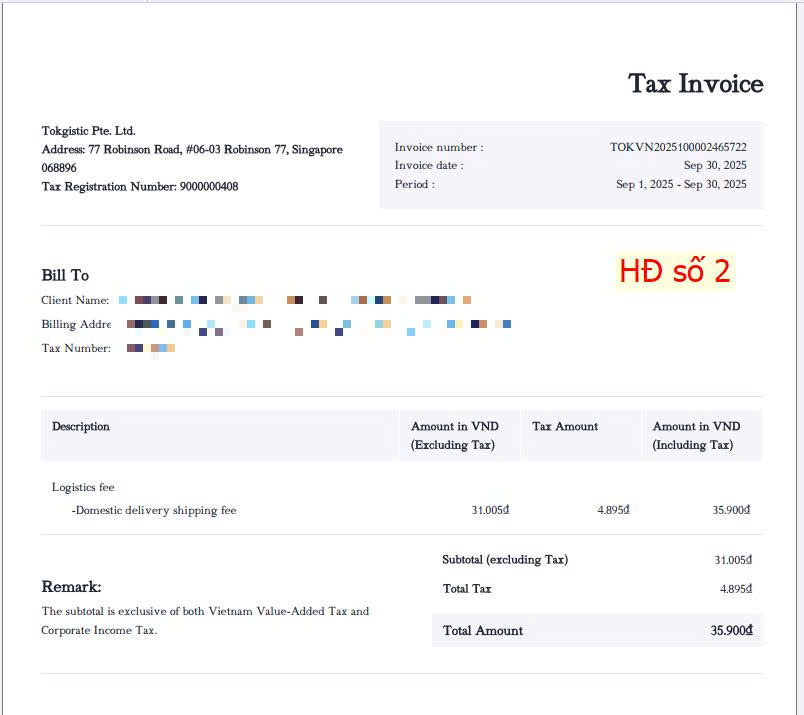Click the Total Tax label
Viewport: 804px width, 715px height.
pyautogui.click(x=467, y=589)
